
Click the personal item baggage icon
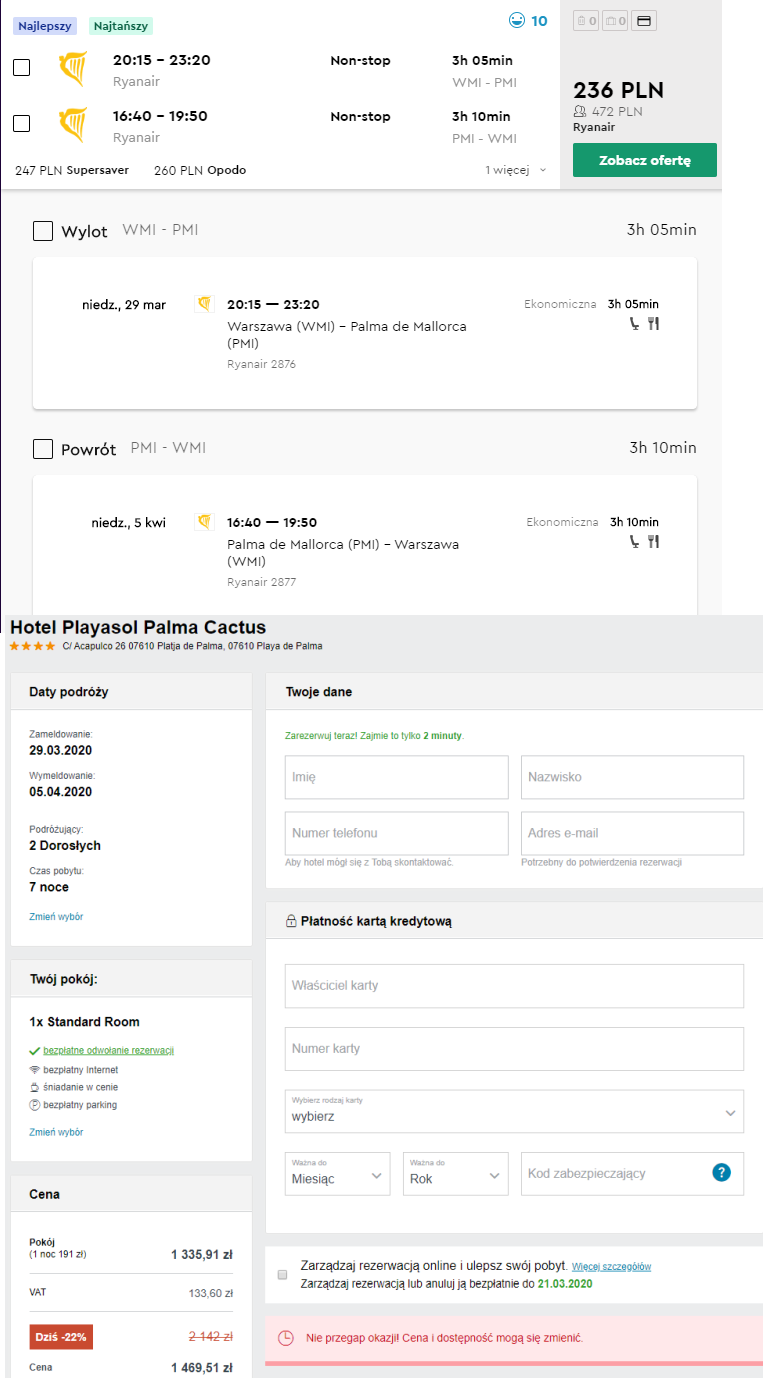coord(585,20)
